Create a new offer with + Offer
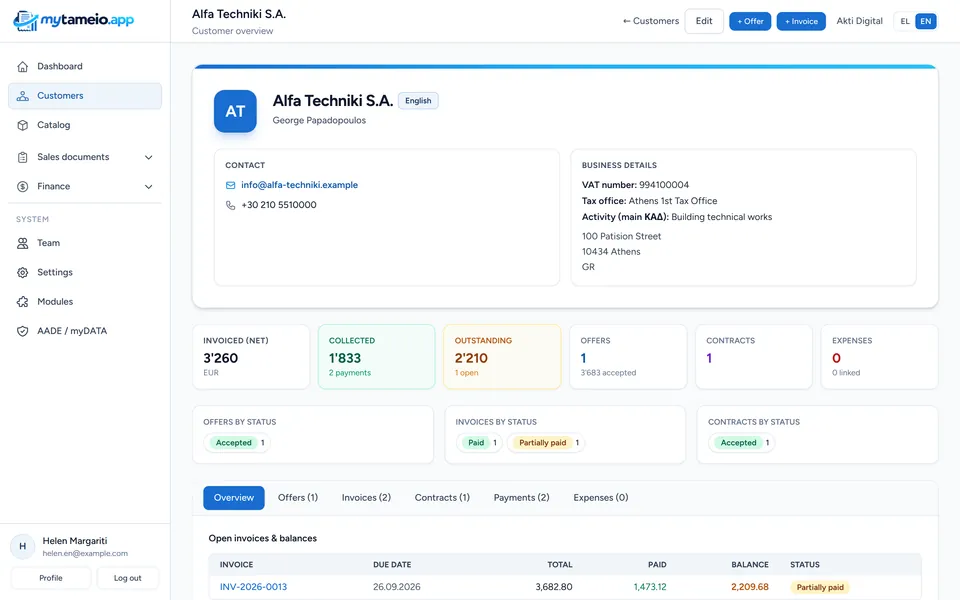The height and width of the screenshot is (600, 960). click(750, 21)
